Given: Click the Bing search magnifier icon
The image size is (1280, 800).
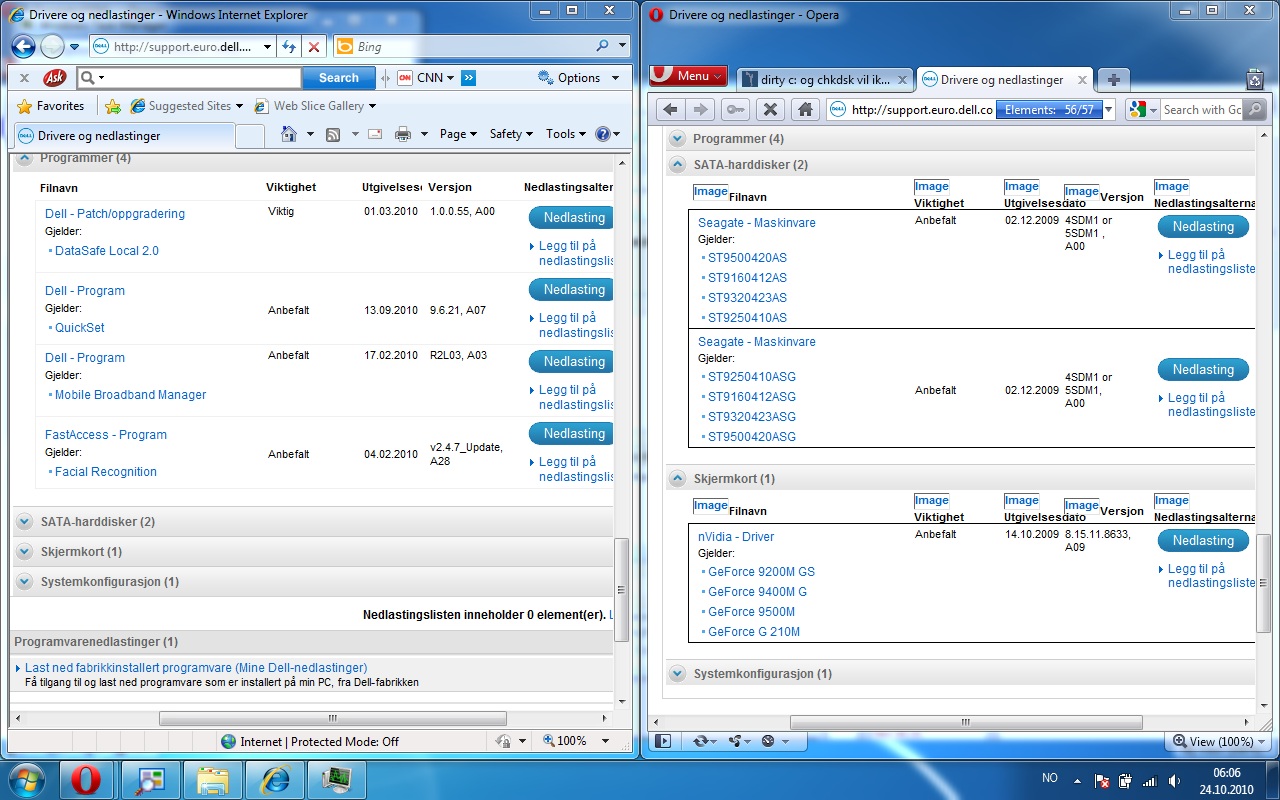Looking at the screenshot, I should (x=603, y=46).
